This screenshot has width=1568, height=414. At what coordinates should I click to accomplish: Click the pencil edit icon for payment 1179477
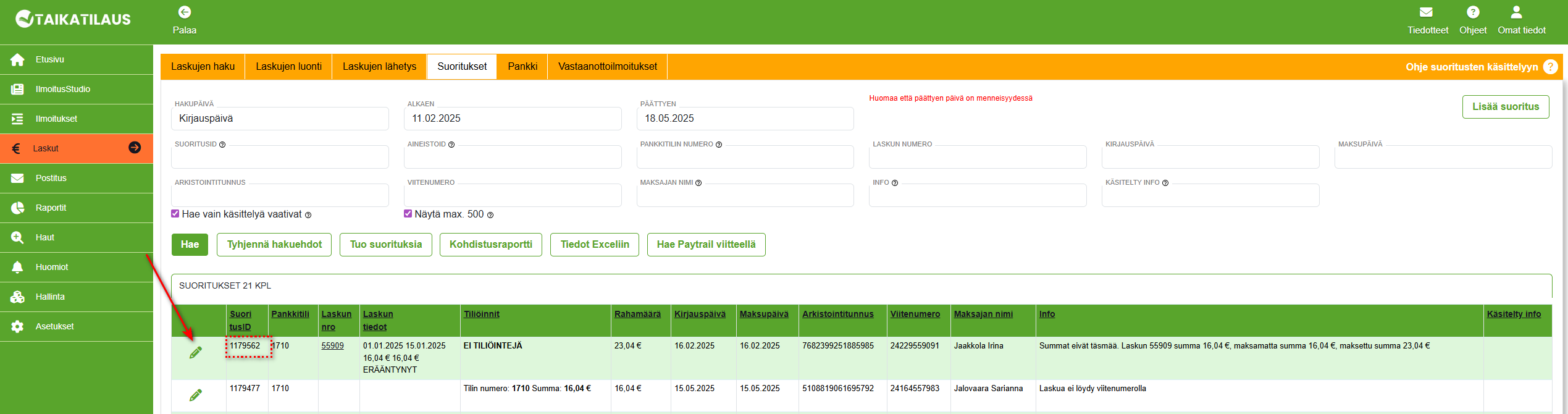[x=196, y=395]
